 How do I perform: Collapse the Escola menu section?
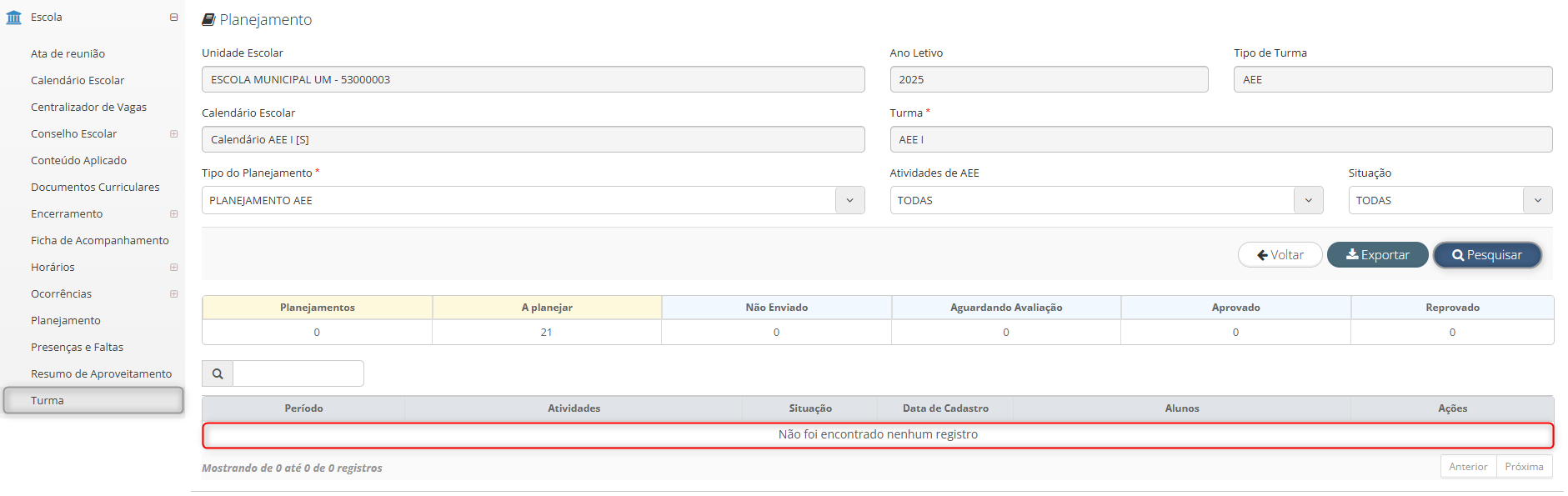[173, 18]
